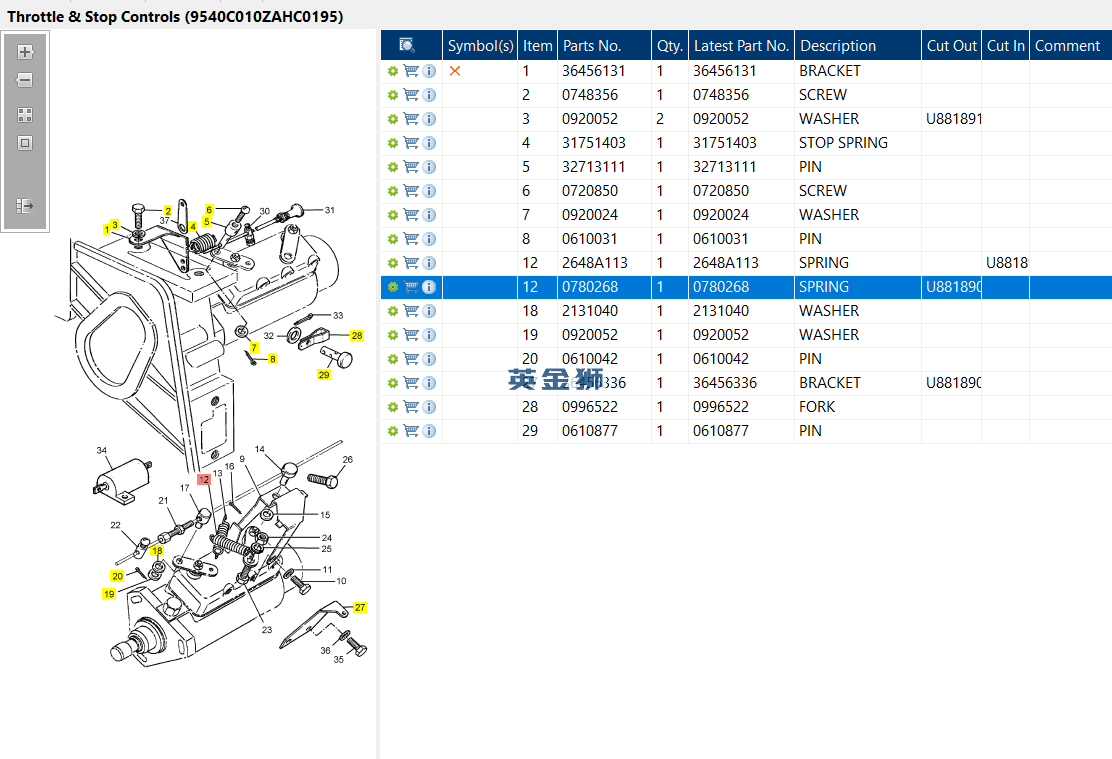Click green gear icon for SCREW 0748356
This screenshot has width=1112, height=759.
coord(392,95)
